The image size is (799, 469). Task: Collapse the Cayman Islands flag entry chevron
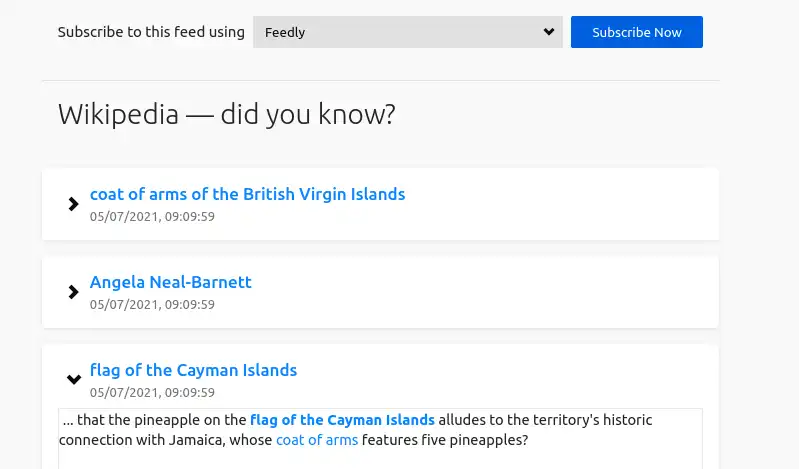[73, 380]
